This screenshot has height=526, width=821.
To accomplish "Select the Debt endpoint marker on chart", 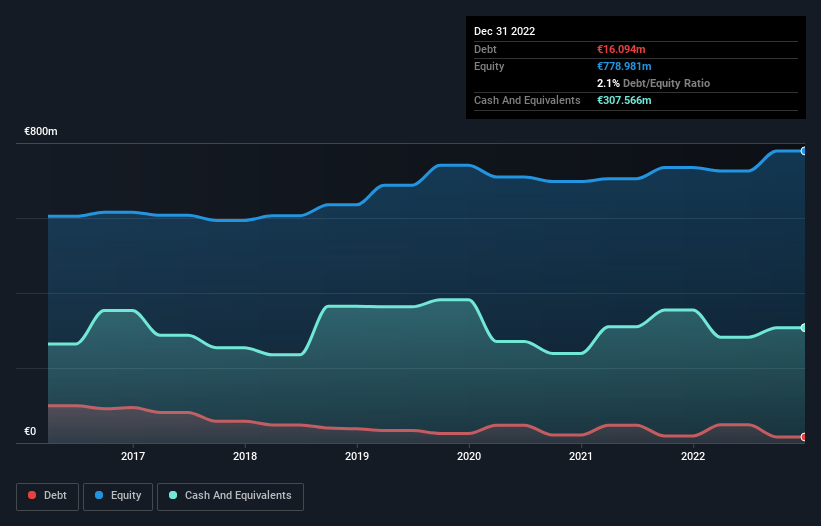I will point(804,437).
